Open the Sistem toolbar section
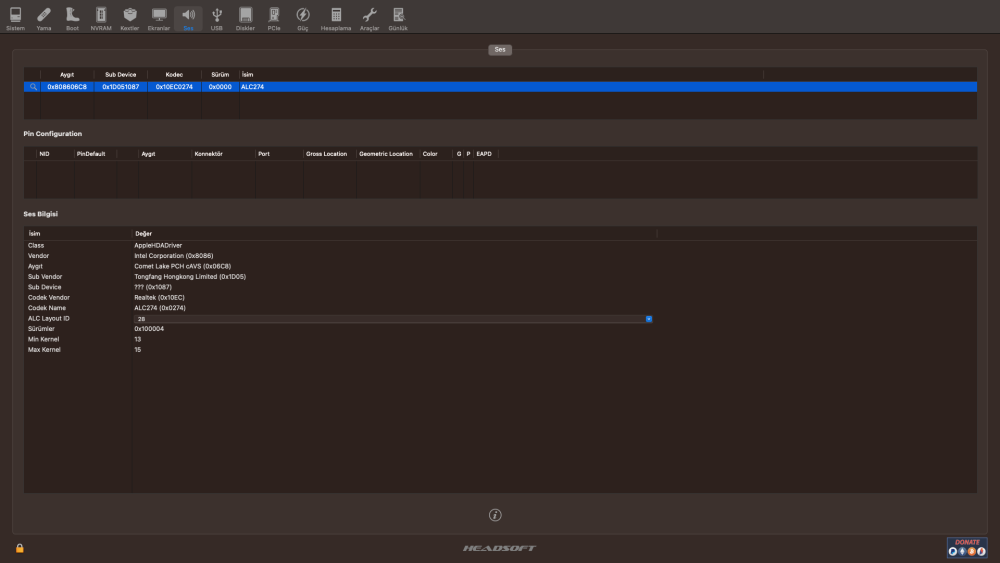1000x563 pixels. click(15, 18)
